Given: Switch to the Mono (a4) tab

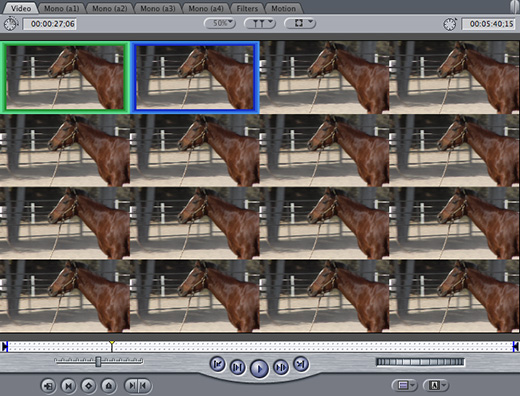Looking at the screenshot, I should [206, 8].
